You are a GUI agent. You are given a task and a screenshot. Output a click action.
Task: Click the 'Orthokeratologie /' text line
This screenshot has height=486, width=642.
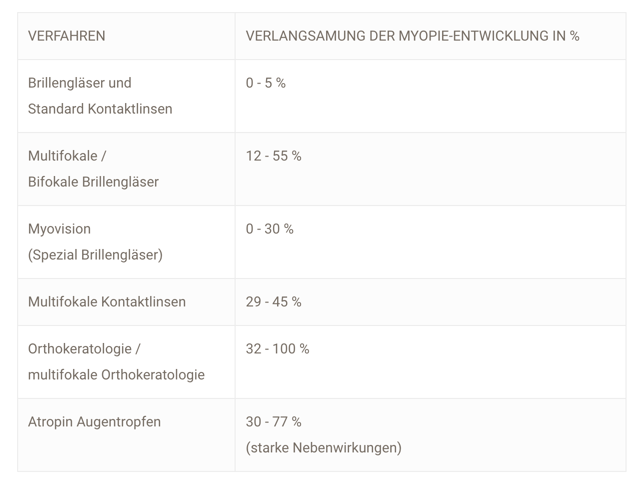click(84, 349)
